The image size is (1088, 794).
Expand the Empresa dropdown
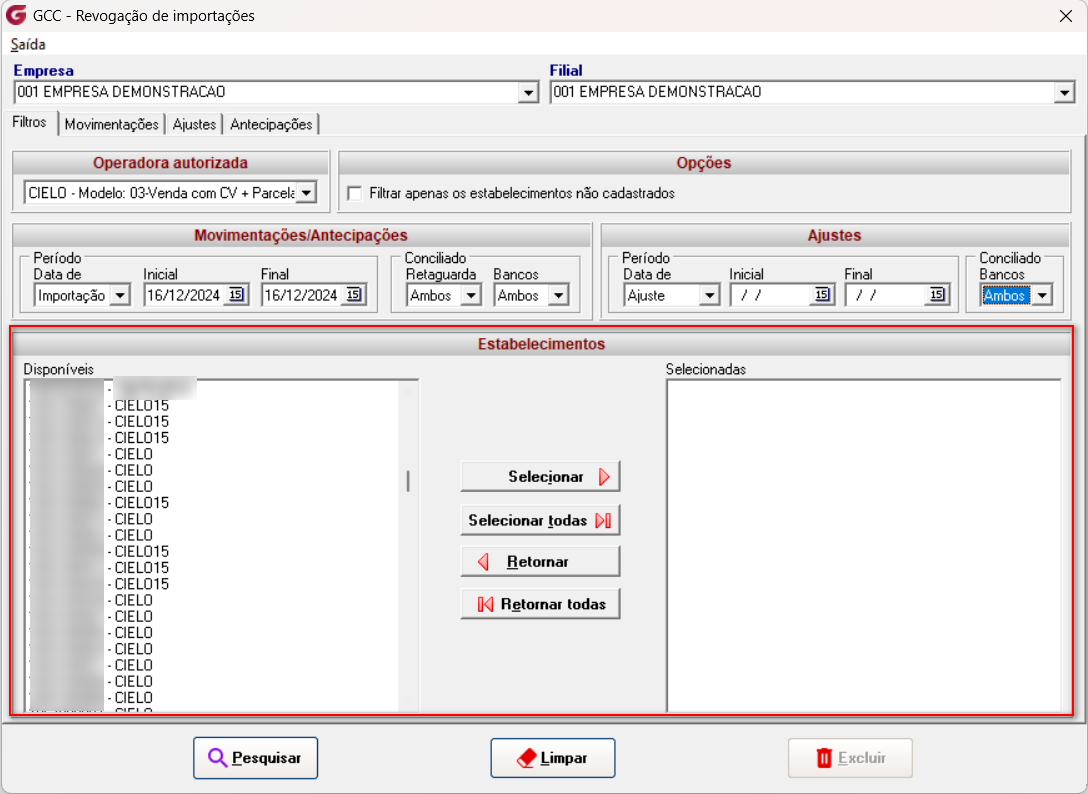coord(529,92)
